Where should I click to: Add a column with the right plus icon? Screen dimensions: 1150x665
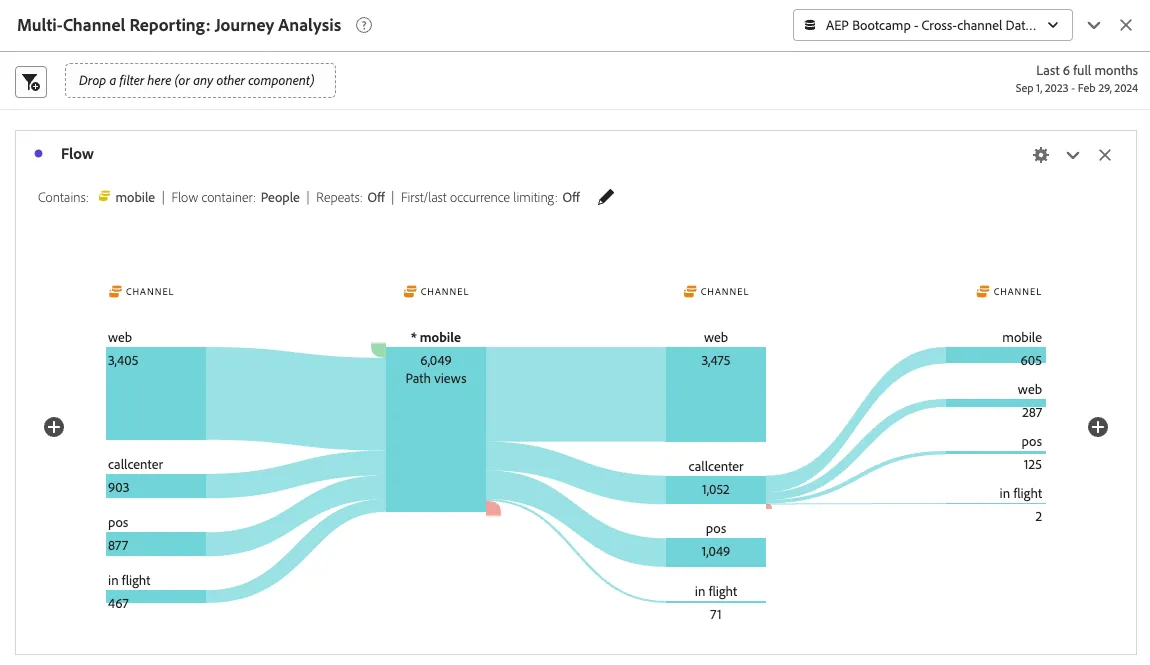(x=1098, y=427)
